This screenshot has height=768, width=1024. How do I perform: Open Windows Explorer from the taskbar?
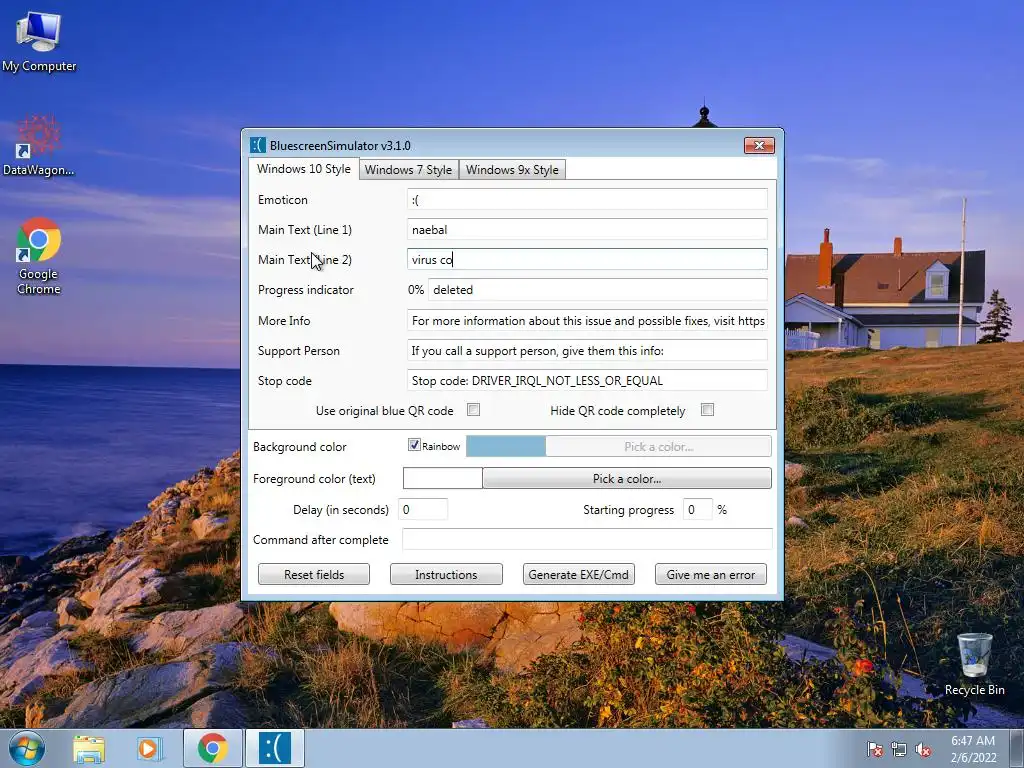[x=89, y=749]
